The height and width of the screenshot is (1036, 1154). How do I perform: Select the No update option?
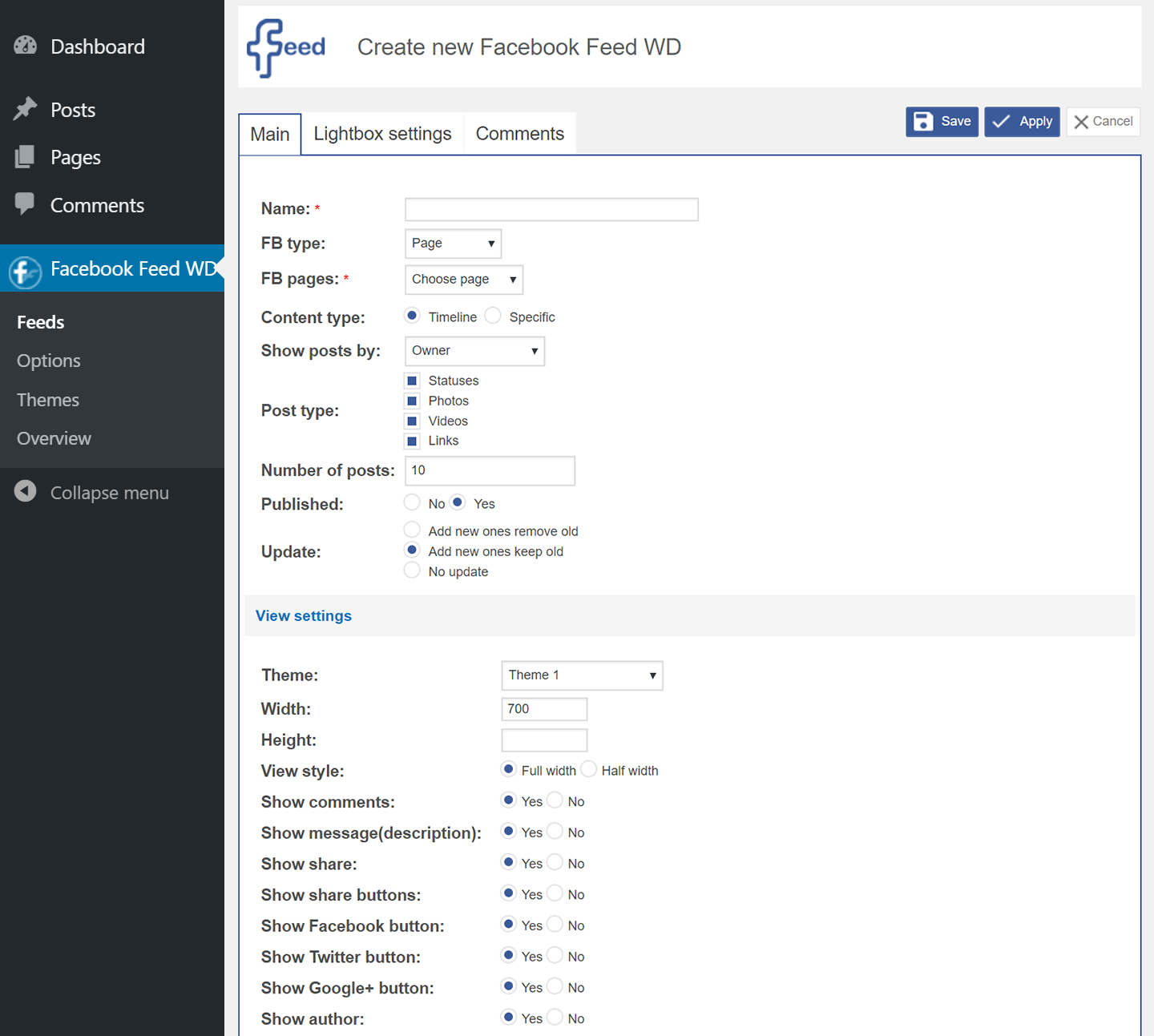pos(412,570)
